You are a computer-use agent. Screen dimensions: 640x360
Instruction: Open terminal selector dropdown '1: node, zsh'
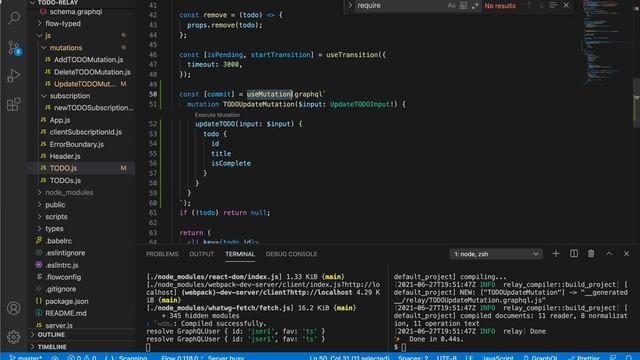point(496,254)
